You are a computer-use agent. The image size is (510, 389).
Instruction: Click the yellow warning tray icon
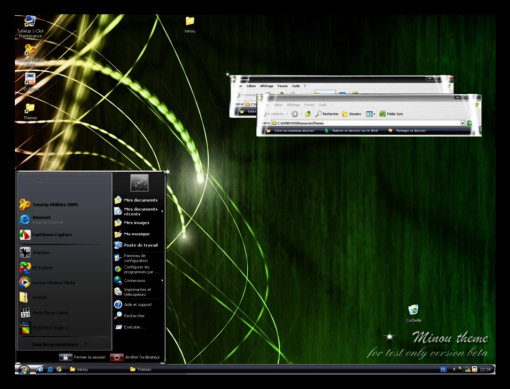468,369
